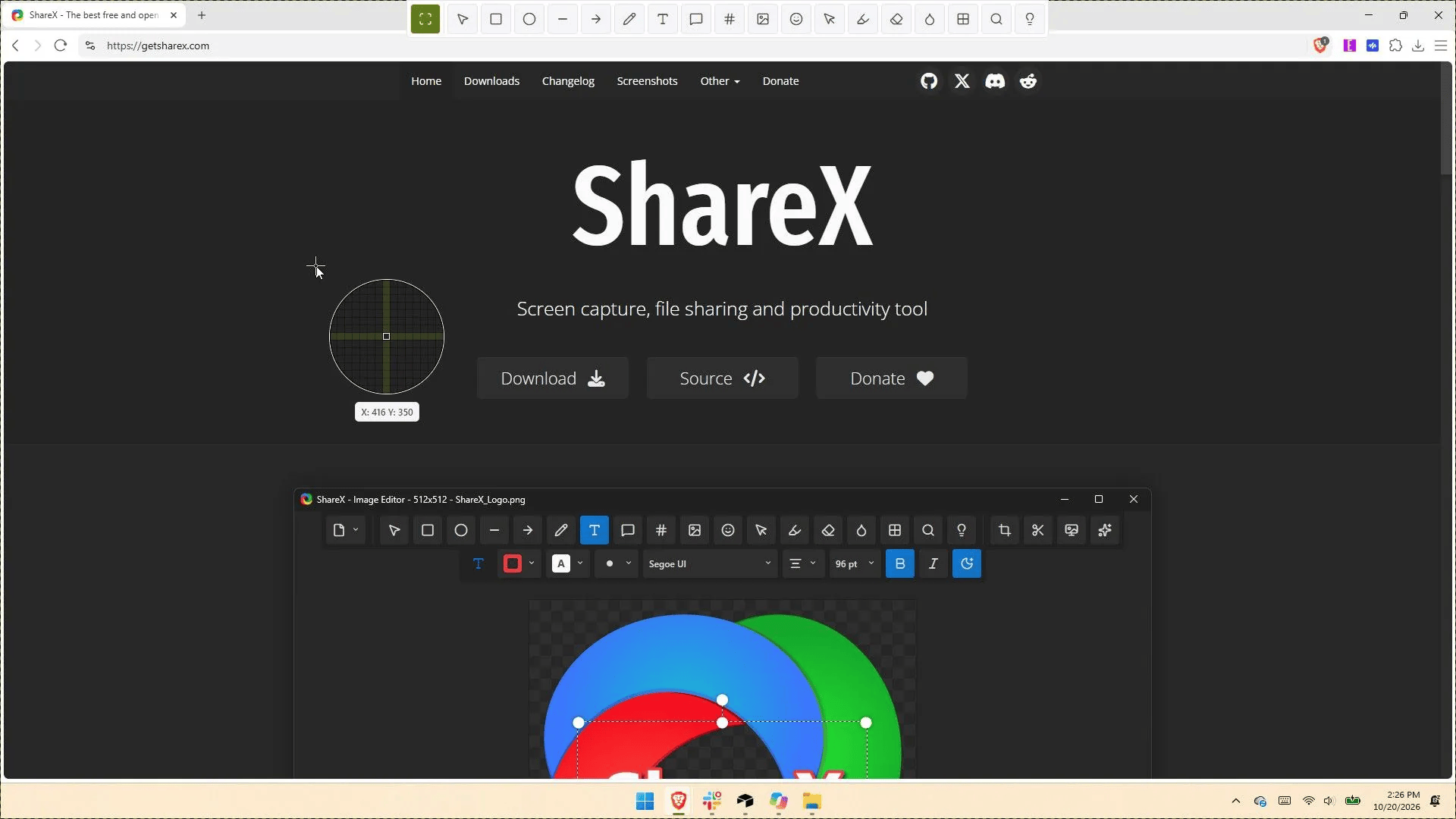This screenshot has width=1456, height=819.
Task: Go to the Downloads page in the navigation bar
Action: tap(491, 81)
